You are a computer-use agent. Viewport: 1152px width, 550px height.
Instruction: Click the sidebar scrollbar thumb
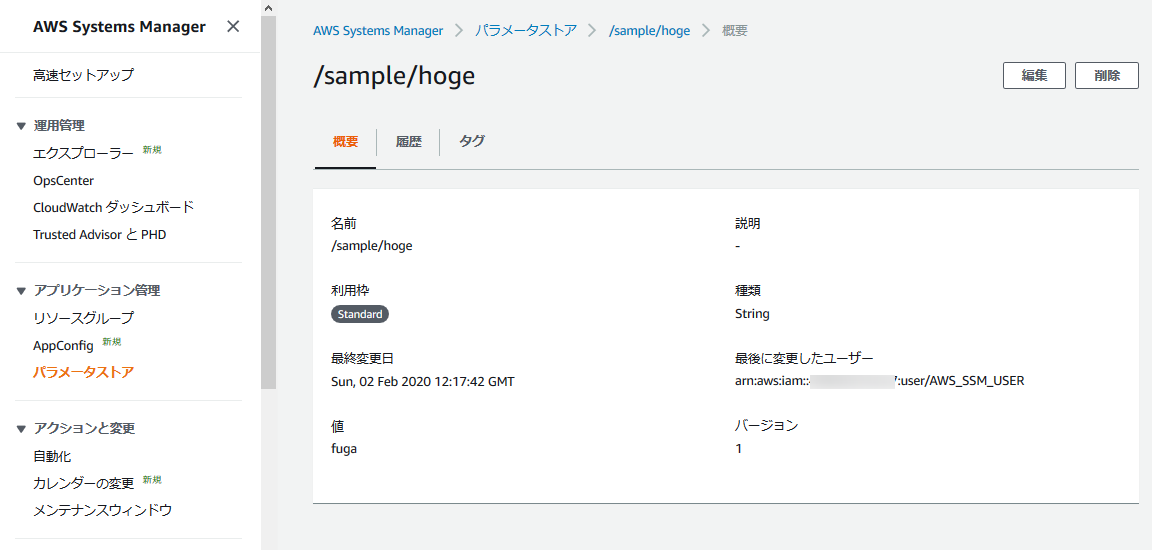(x=268, y=202)
